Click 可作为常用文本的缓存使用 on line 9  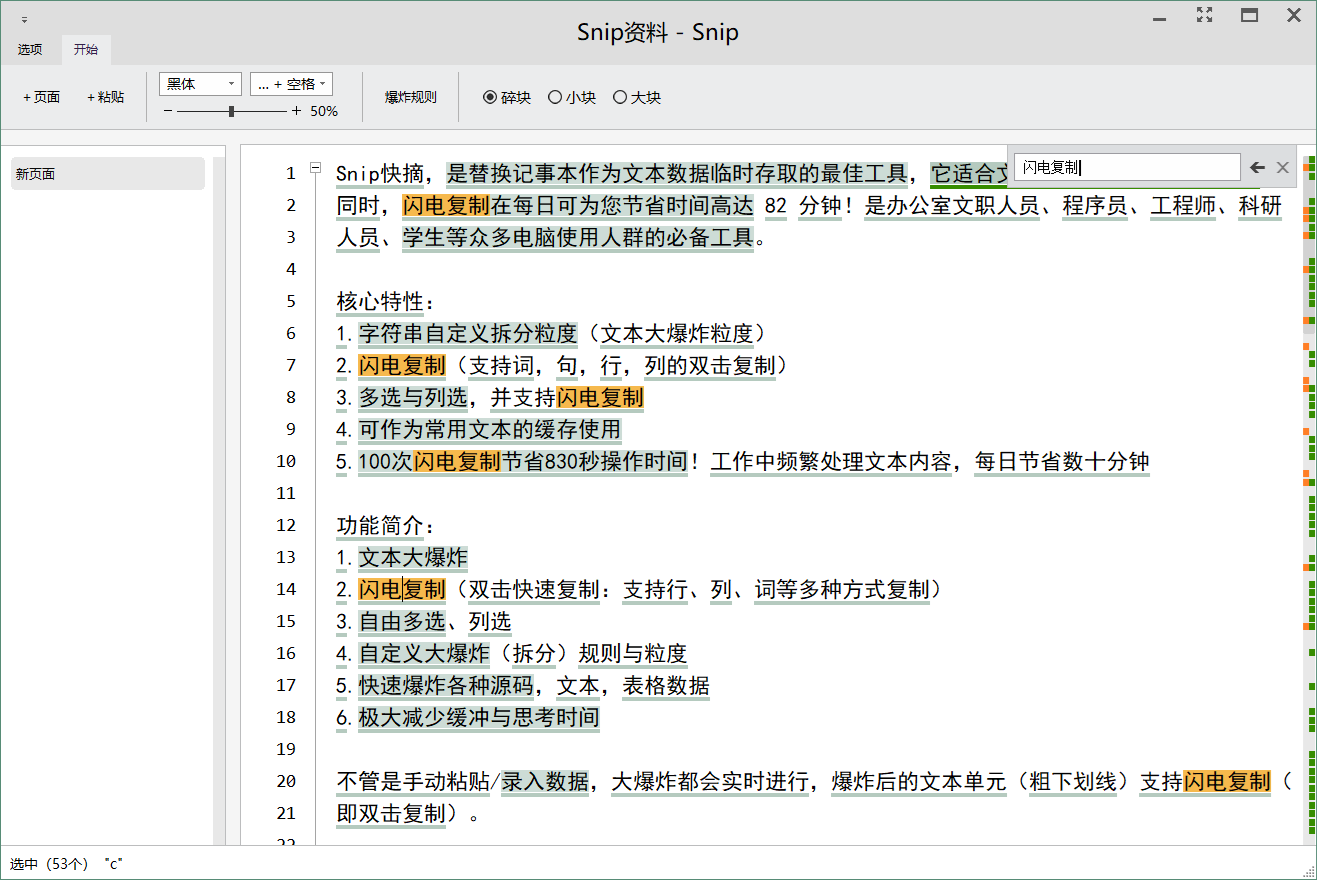(490, 429)
